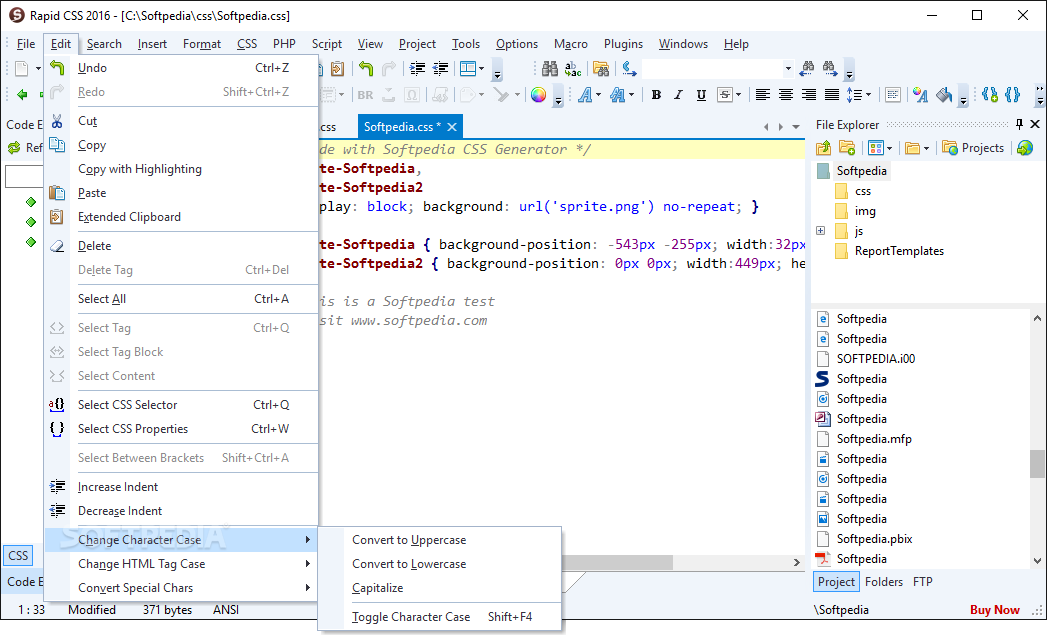Align text center

pos(786,95)
